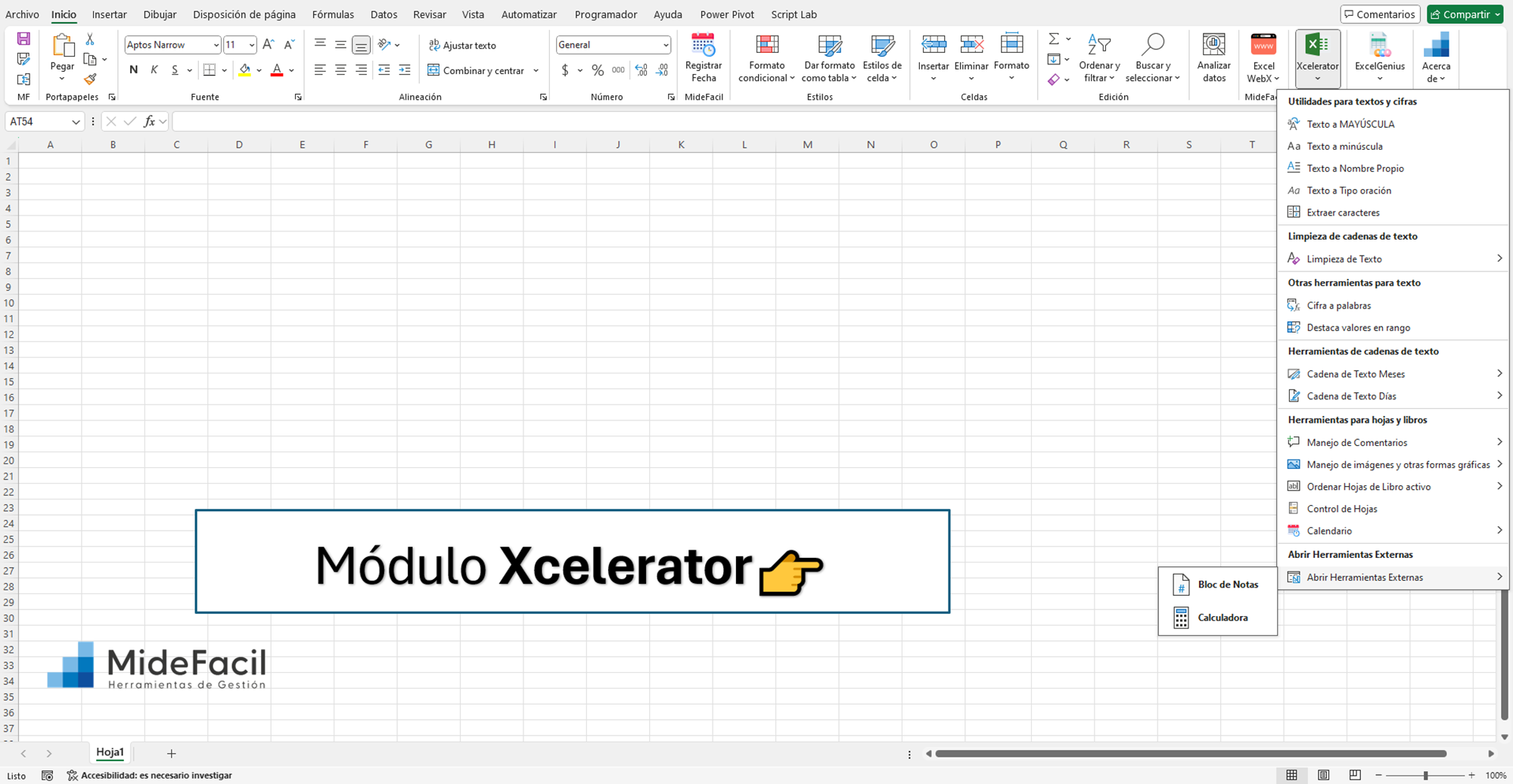
Task: Launch the ExcelGenius add-in
Action: [x=1380, y=58]
